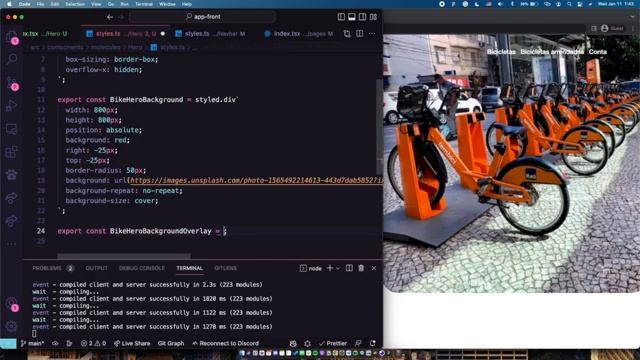The width and height of the screenshot is (640, 360).
Task: Click the horizontal editor scrollbar
Action: tap(124, 256)
